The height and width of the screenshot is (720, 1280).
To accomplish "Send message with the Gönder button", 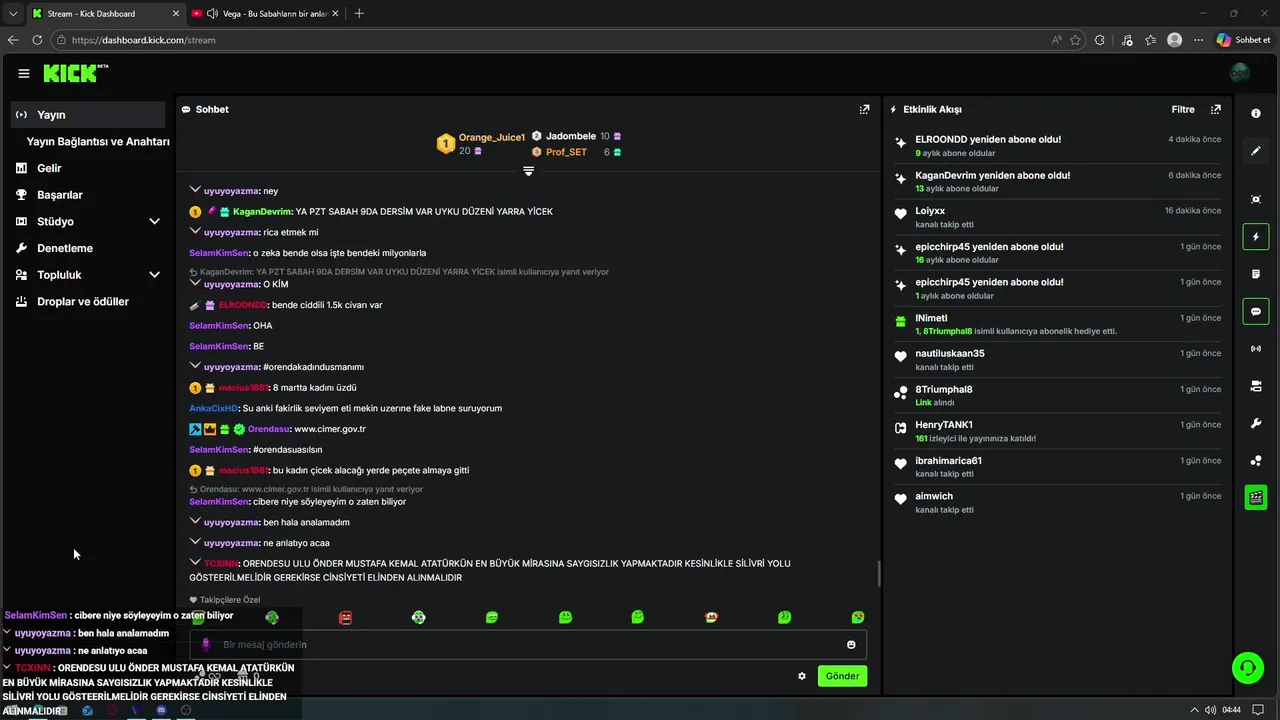I will coord(842,676).
